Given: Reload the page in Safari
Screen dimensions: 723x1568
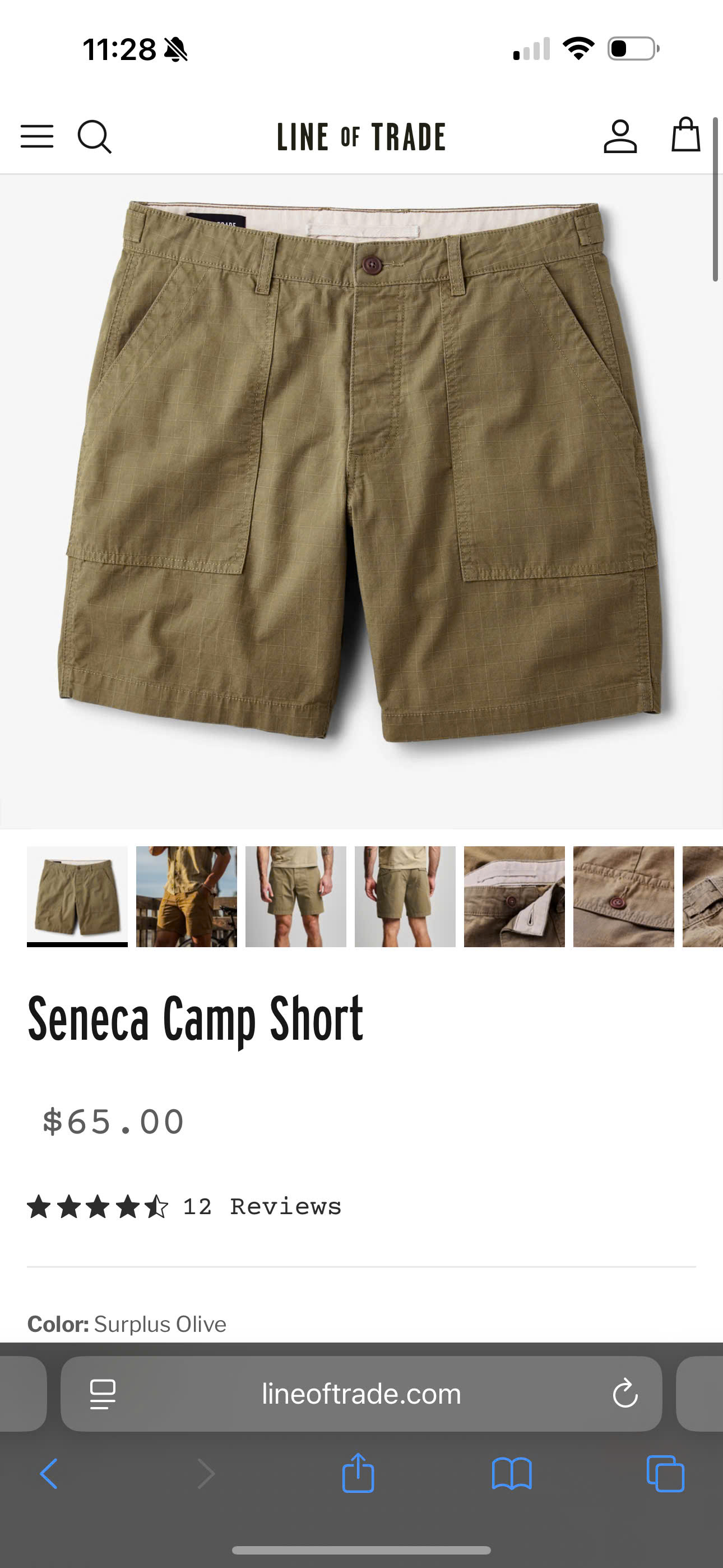Looking at the screenshot, I should click(x=625, y=1393).
